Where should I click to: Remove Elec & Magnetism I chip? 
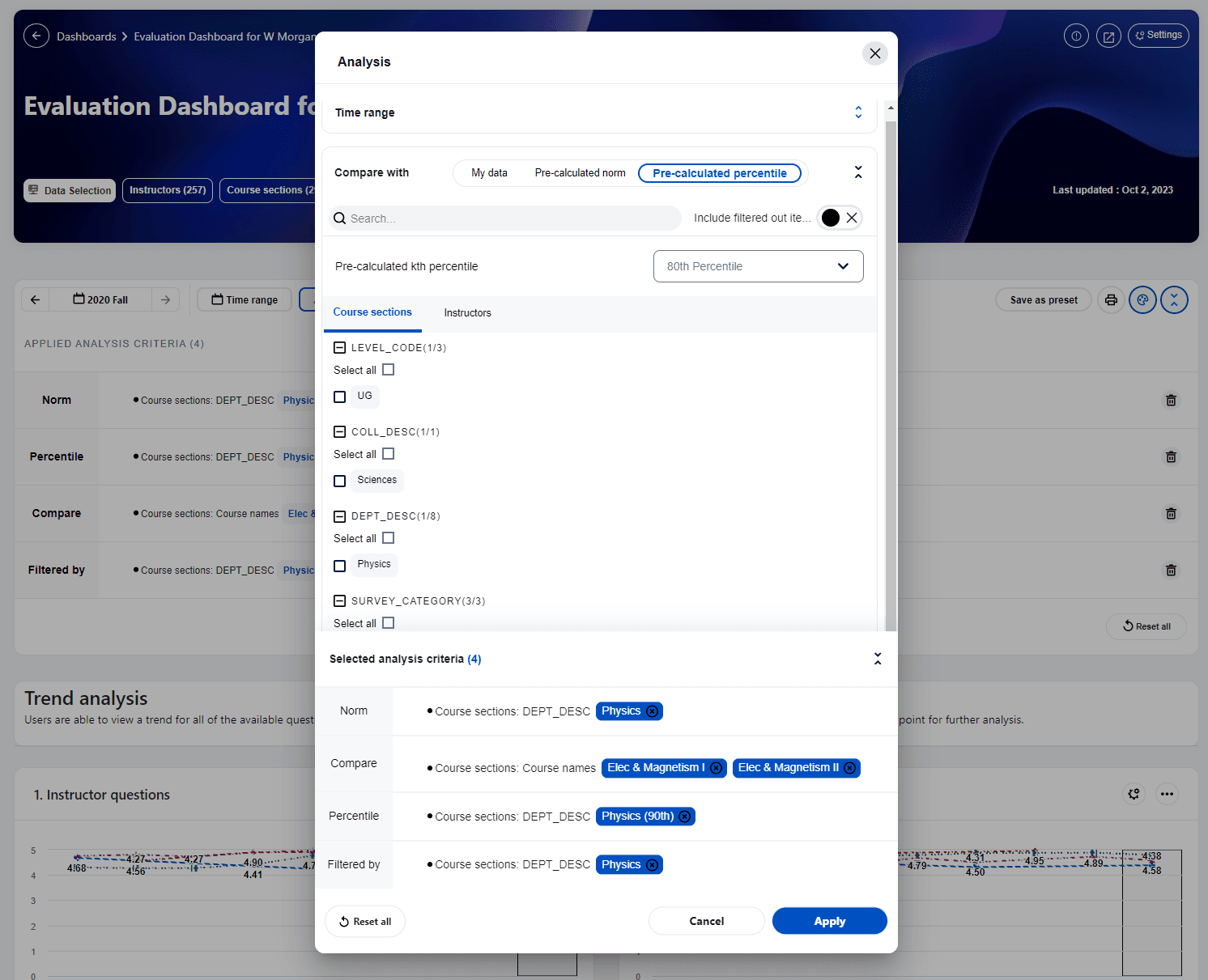pyautogui.click(x=717, y=768)
